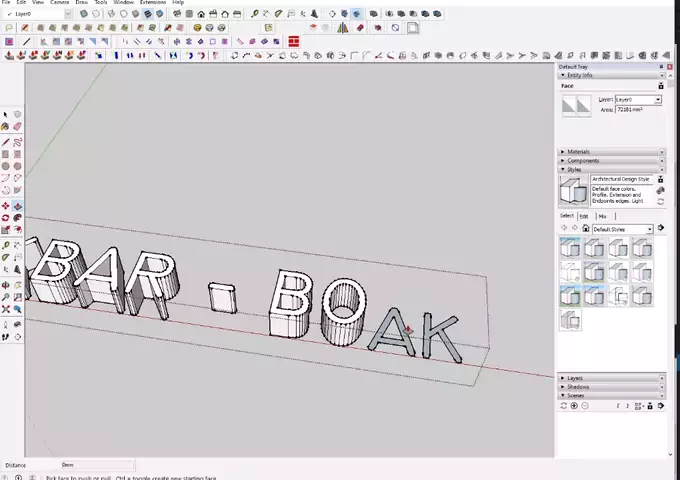
Task: Open the Camera menu
Action: coord(59,3)
